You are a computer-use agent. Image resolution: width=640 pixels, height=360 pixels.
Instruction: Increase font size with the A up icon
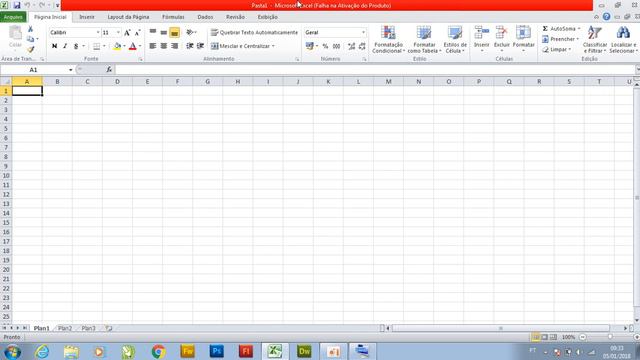[x=127, y=33]
